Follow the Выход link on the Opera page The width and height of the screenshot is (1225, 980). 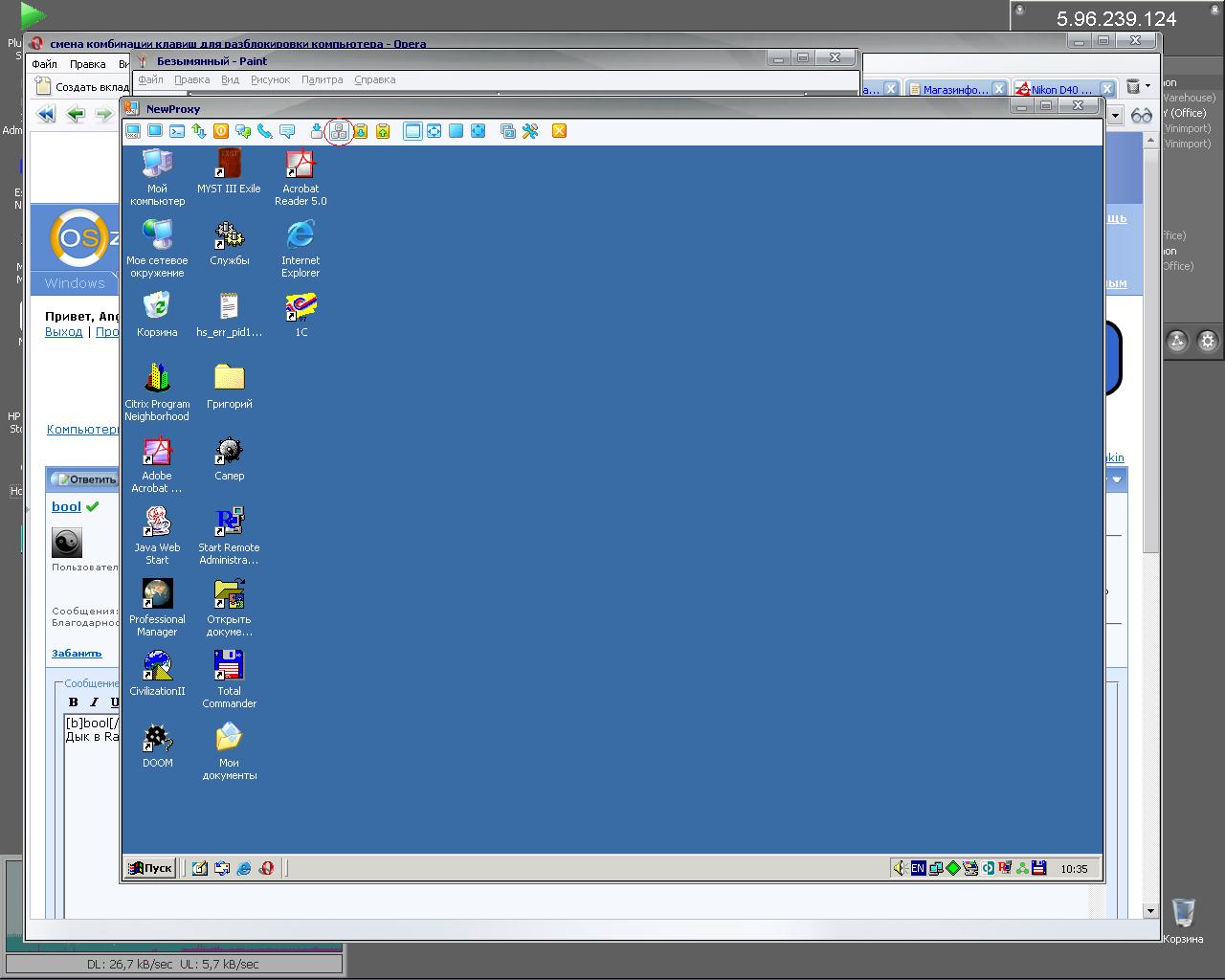click(x=64, y=331)
